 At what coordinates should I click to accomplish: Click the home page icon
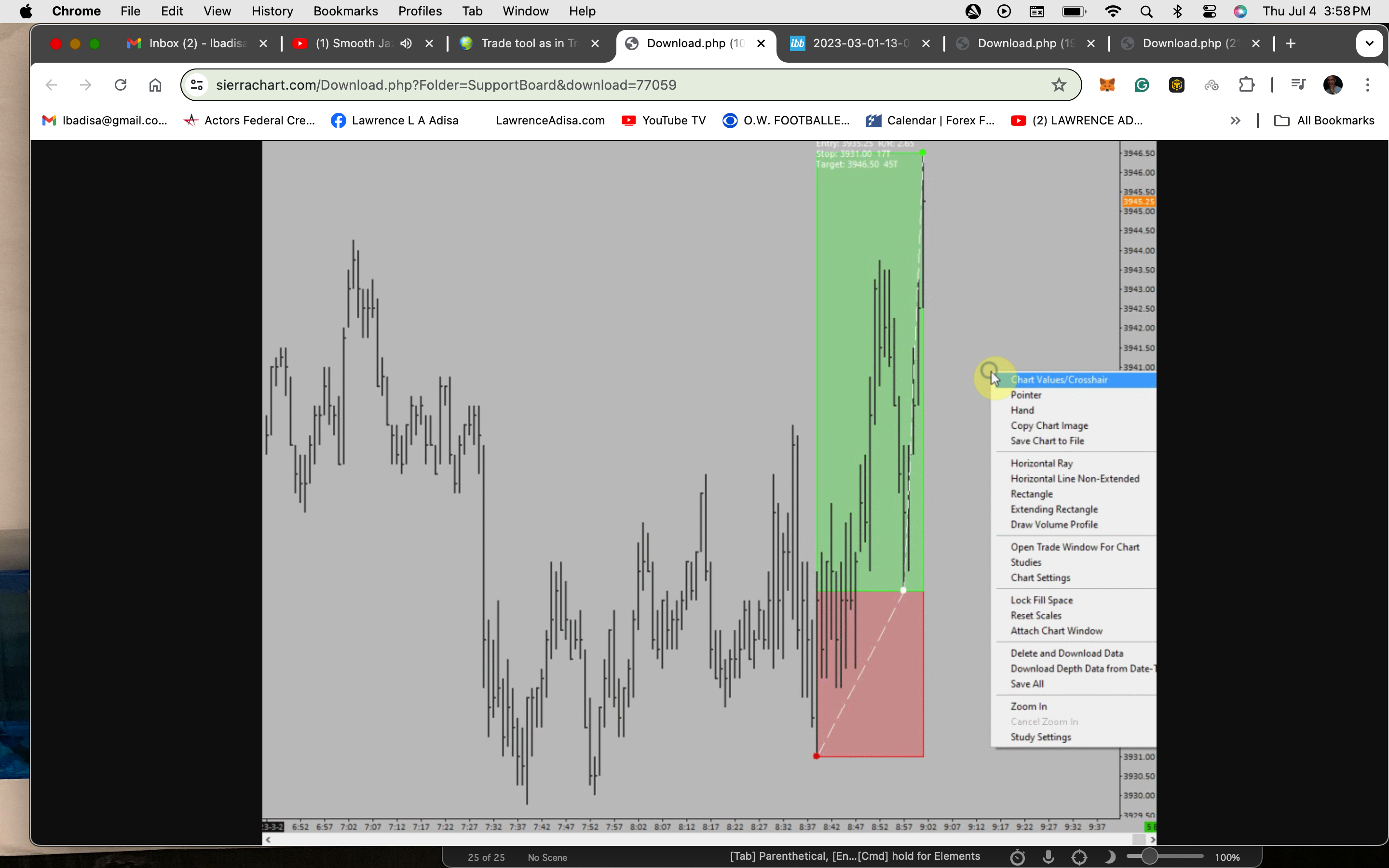(x=155, y=85)
